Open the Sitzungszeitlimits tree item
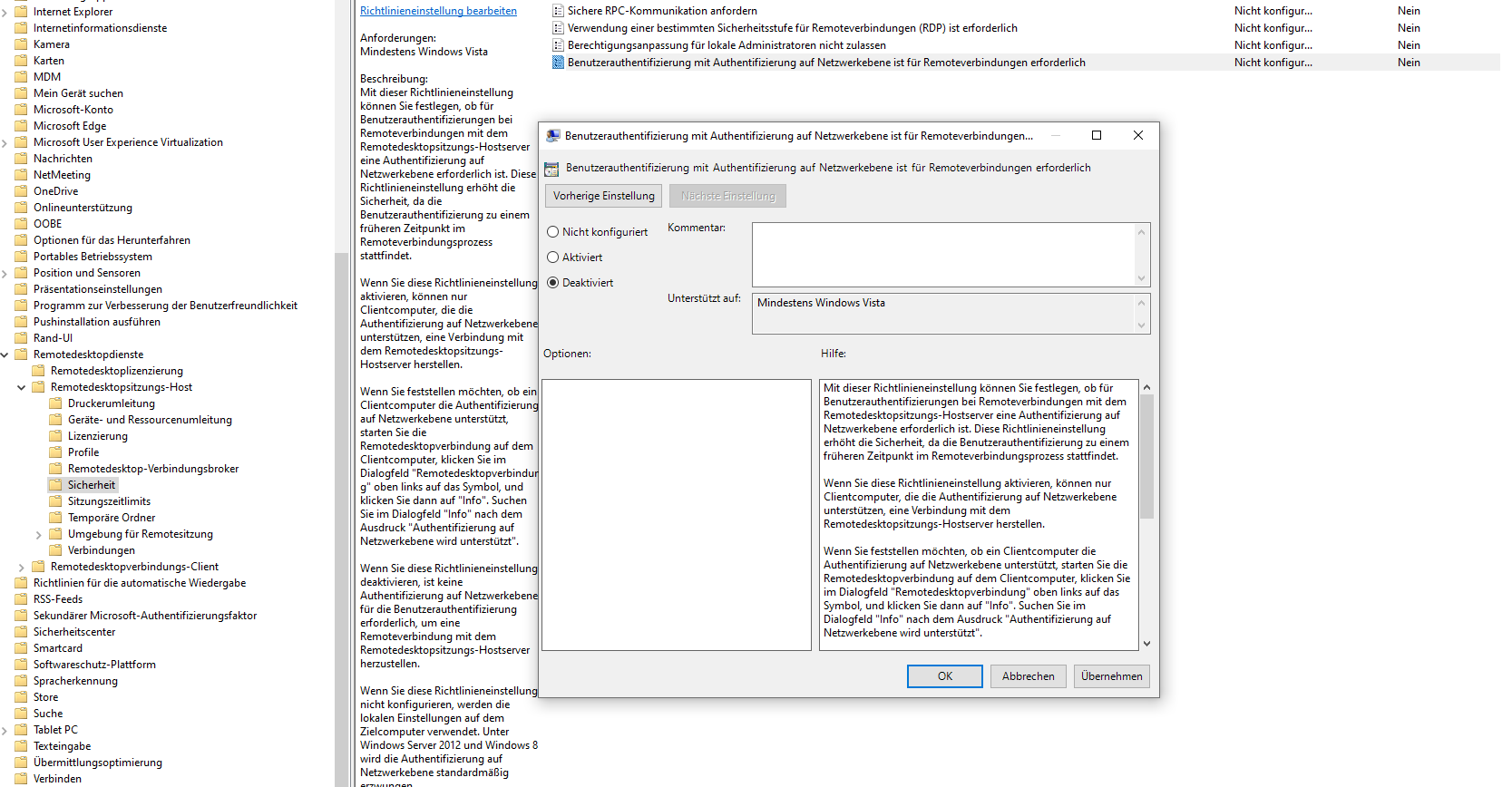Image resolution: width=1512 pixels, height=787 pixels. coord(109,501)
